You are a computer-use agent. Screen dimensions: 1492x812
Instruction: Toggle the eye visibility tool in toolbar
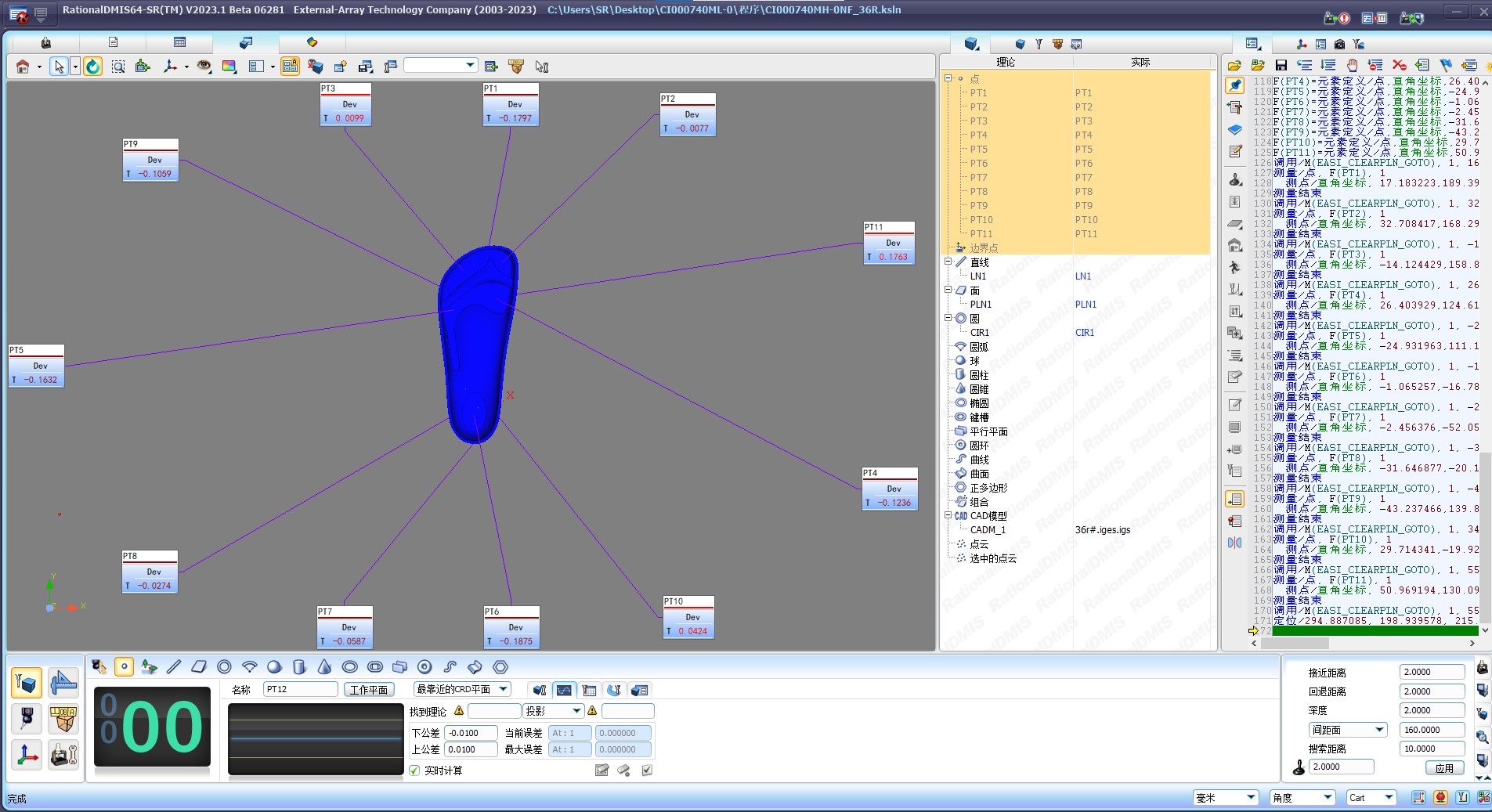coord(204,67)
